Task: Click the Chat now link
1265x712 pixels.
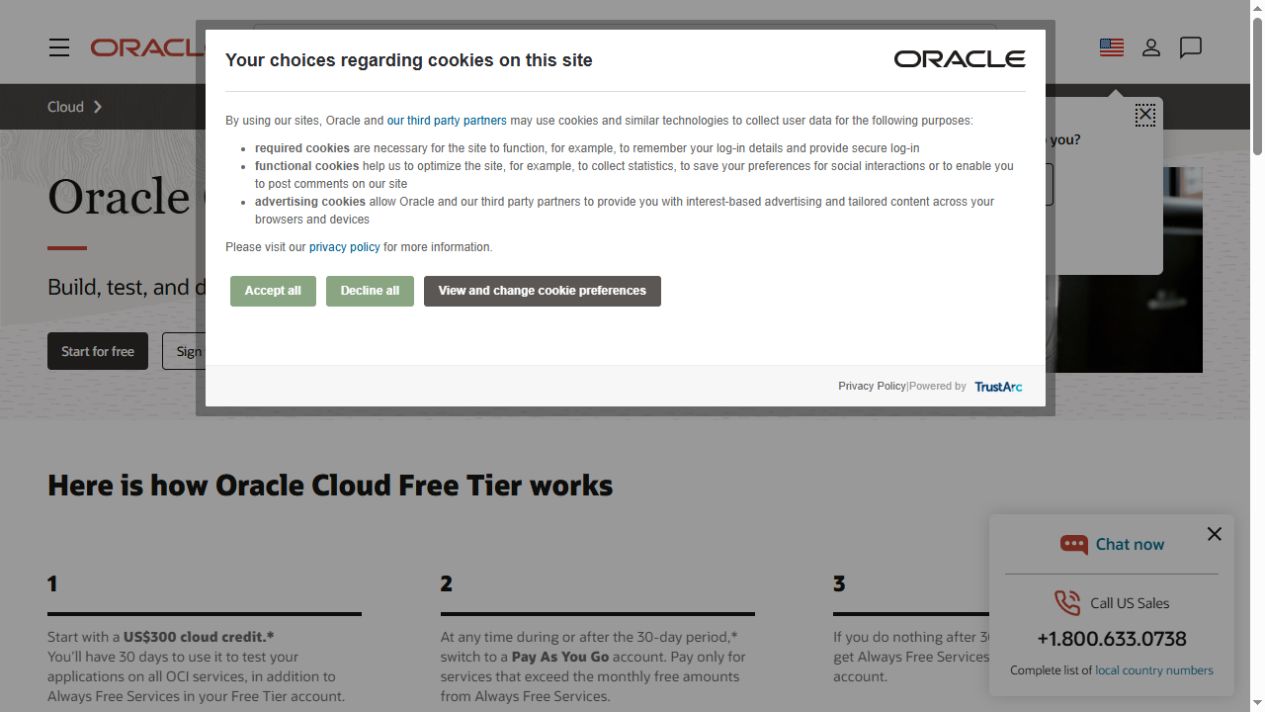Action: click(1129, 544)
